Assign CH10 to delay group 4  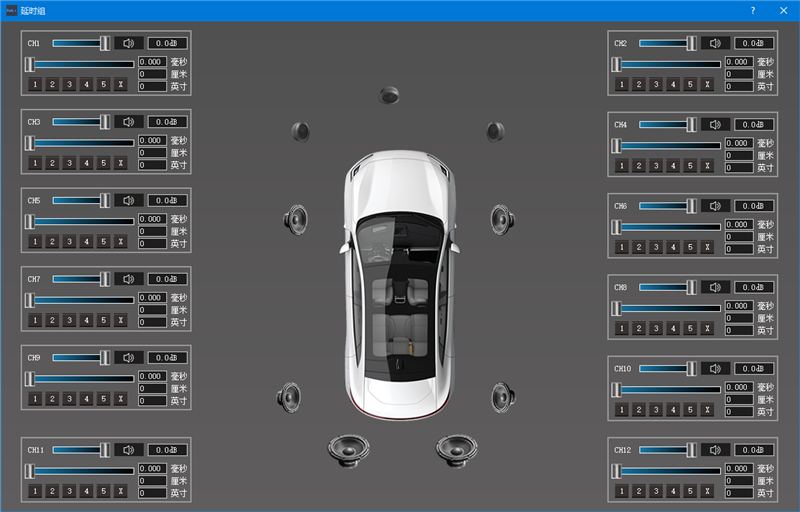673,410
